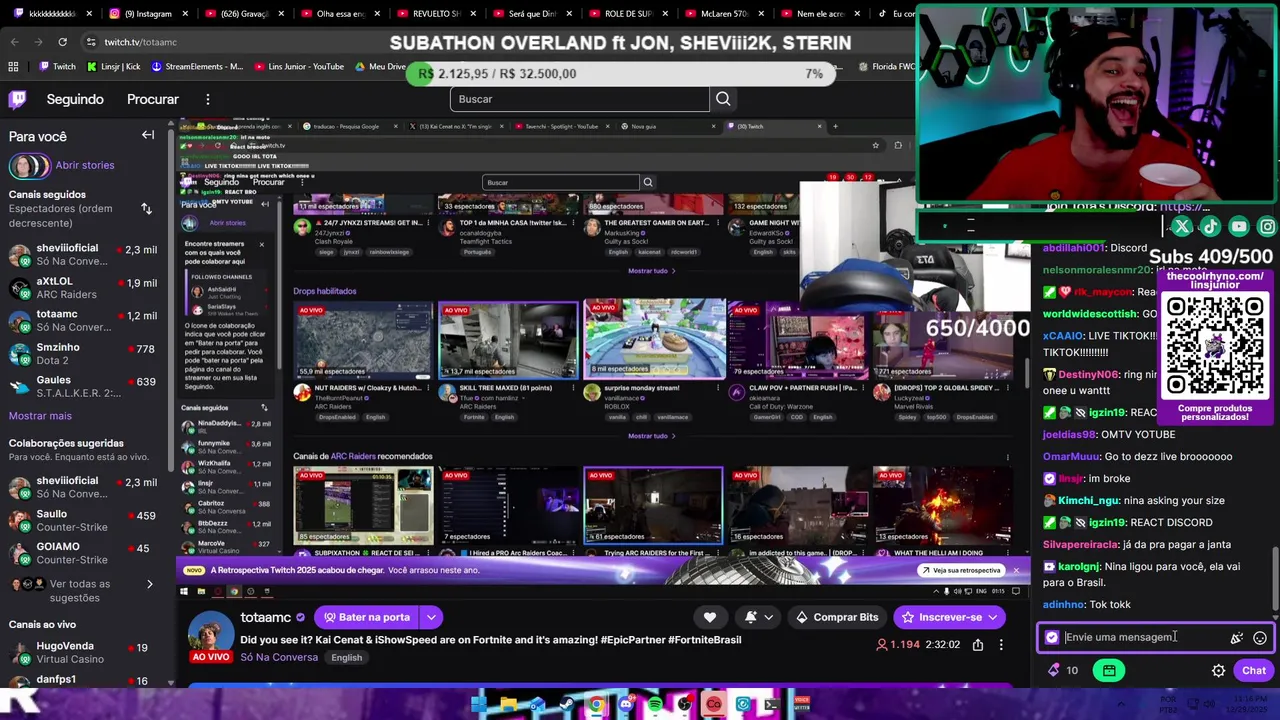Open Lins Junior - YouTube bookmark
1280x720 pixels.
tap(299, 66)
